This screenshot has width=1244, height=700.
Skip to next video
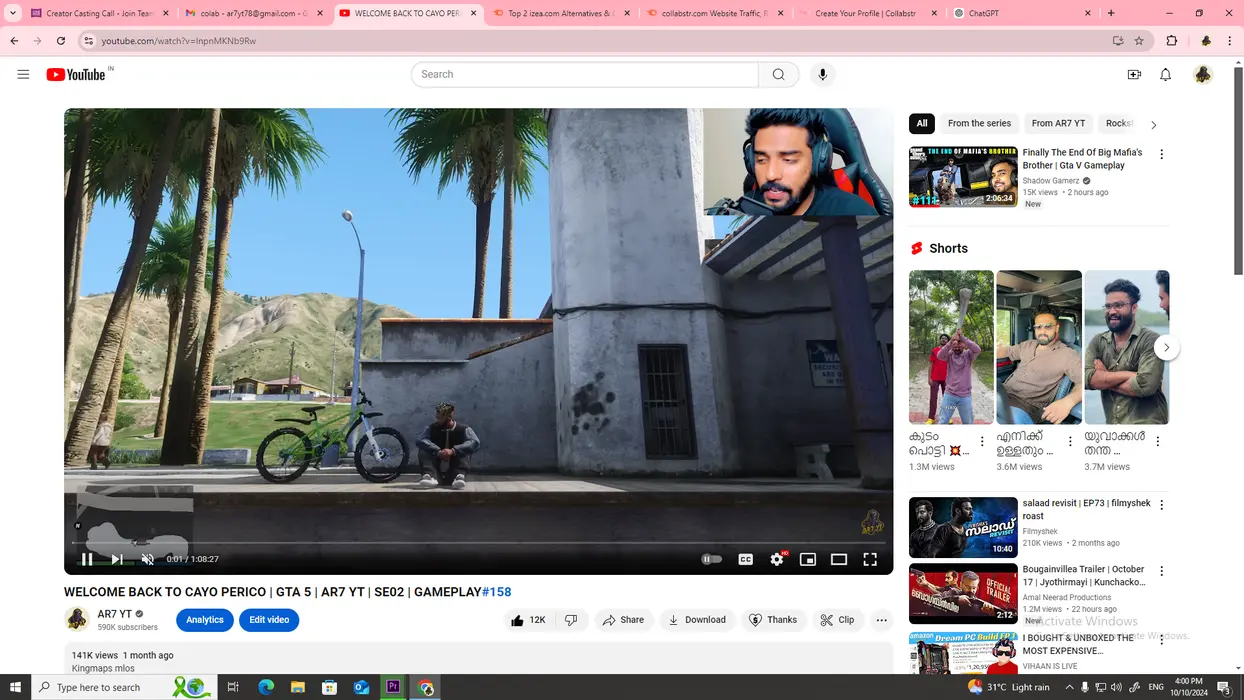[117, 559]
